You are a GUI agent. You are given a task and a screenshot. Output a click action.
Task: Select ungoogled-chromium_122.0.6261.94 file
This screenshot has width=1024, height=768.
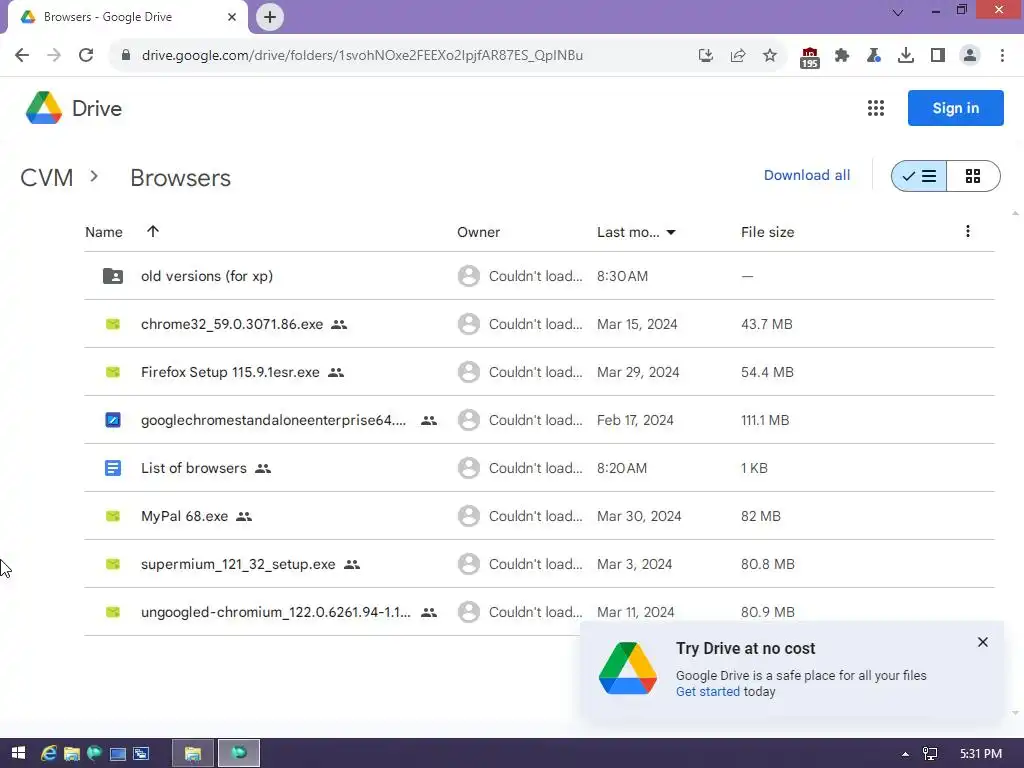click(276, 612)
